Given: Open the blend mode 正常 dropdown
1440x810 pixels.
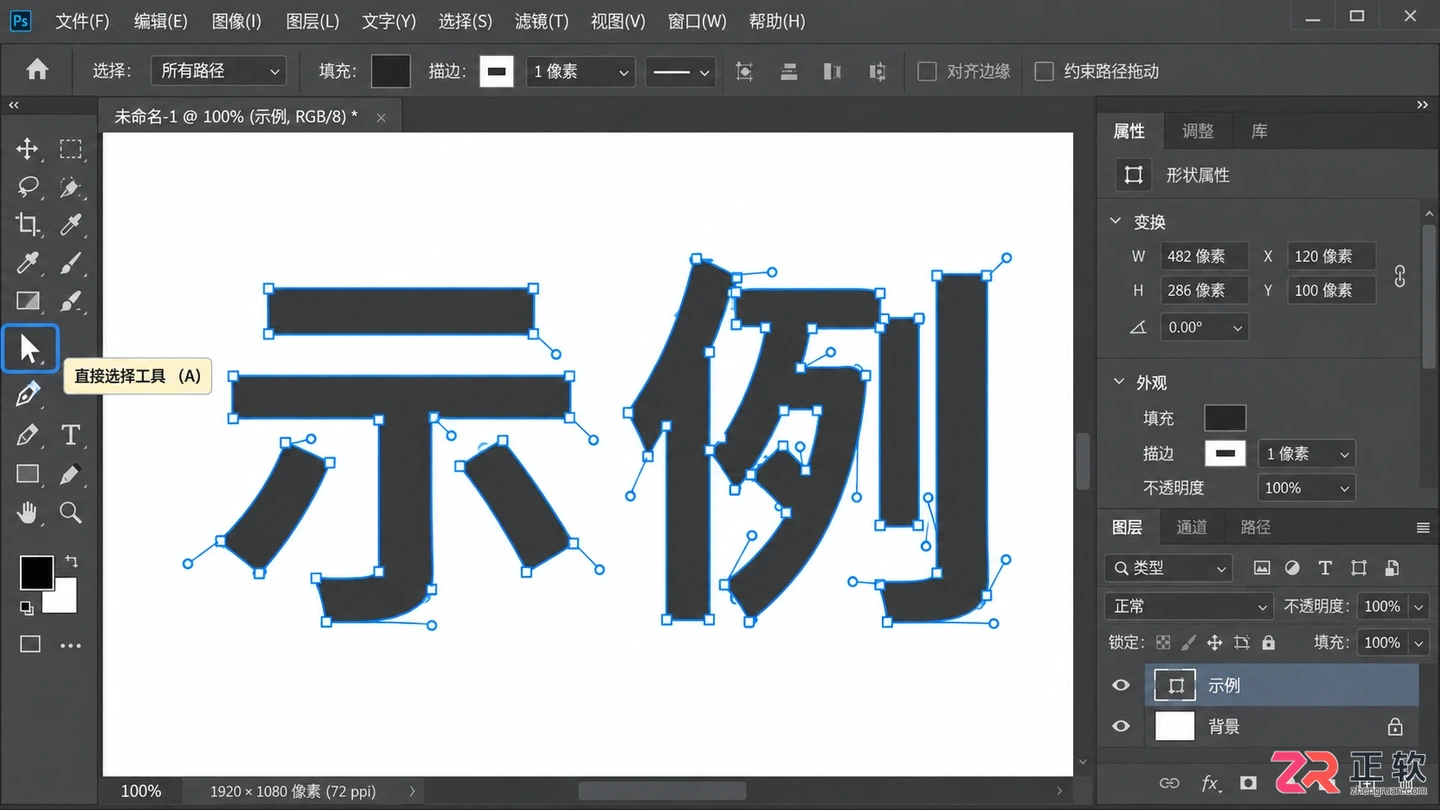Looking at the screenshot, I should (x=1188, y=606).
